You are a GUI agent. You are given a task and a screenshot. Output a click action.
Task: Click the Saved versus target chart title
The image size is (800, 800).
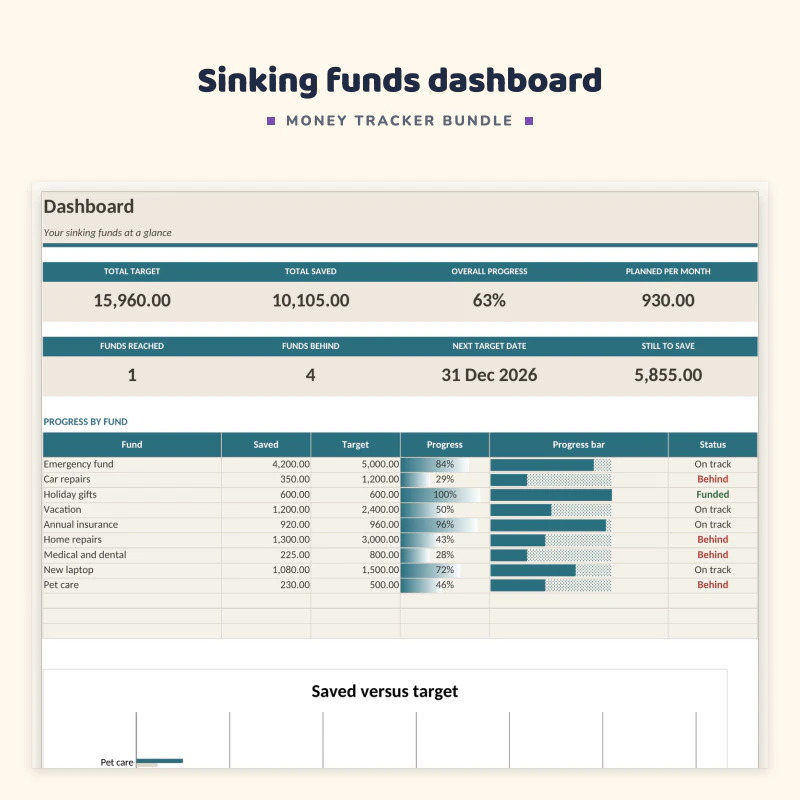(x=385, y=691)
